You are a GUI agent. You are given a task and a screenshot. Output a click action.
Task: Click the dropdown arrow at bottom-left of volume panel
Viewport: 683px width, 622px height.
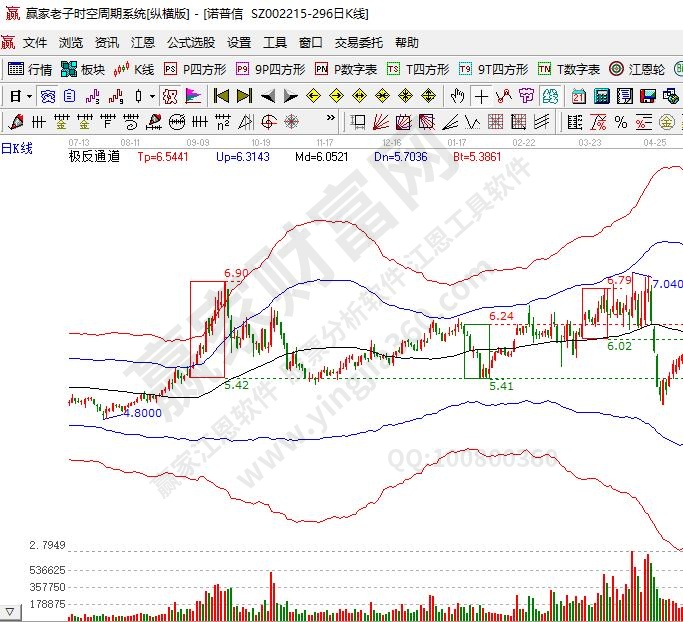[x=11, y=609]
